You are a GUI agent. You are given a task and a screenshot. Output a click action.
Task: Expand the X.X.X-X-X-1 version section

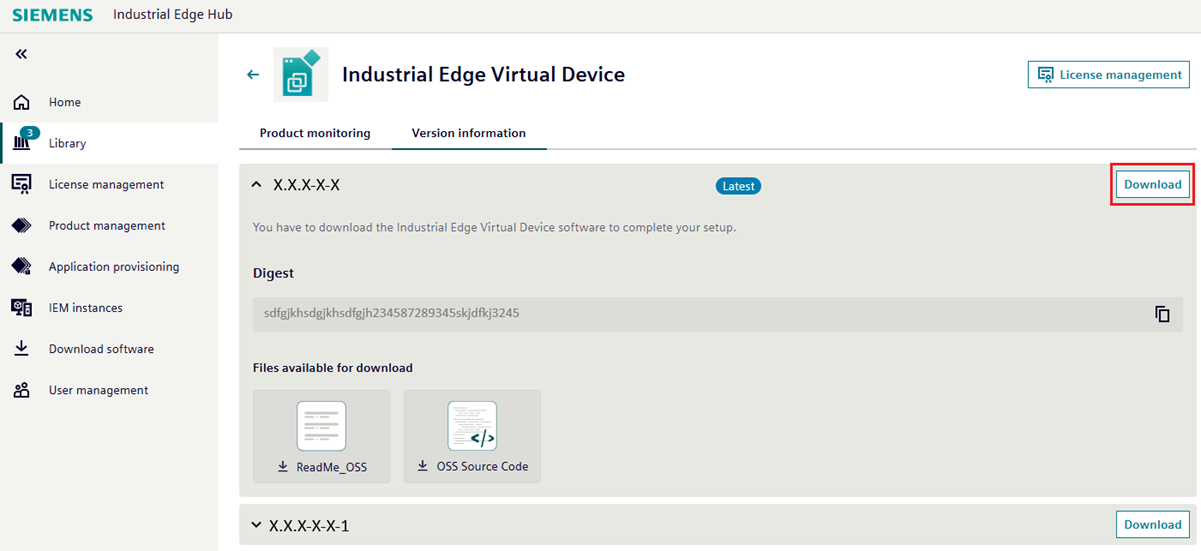pos(256,525)
